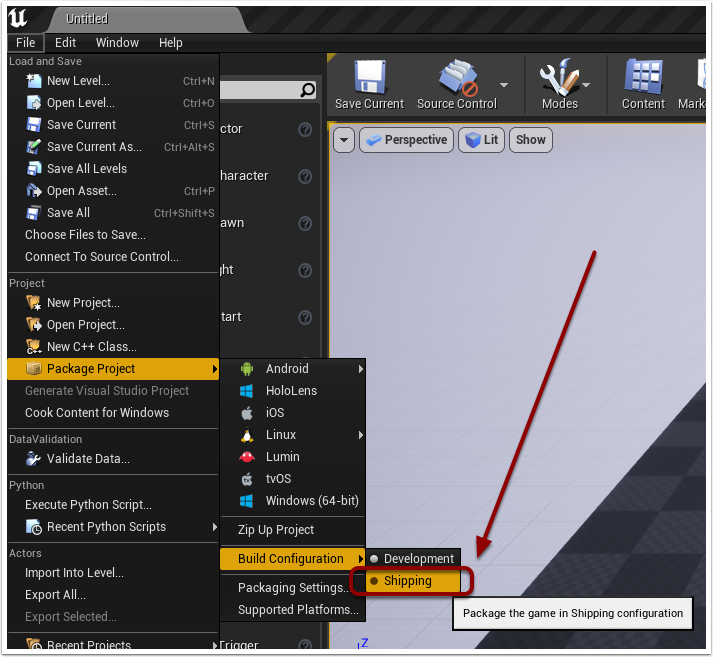Expand the Modes dropdown arrow
The image size is (713, 657).
click(586, 85)
